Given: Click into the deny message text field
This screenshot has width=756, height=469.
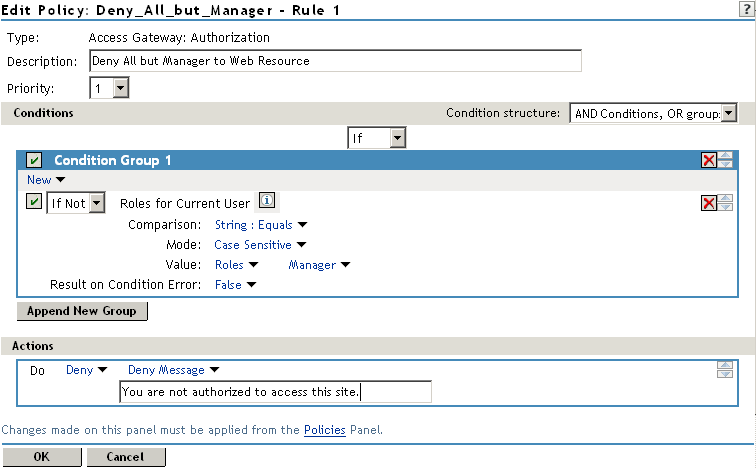Looking at the screenshot, I should 275,392.
